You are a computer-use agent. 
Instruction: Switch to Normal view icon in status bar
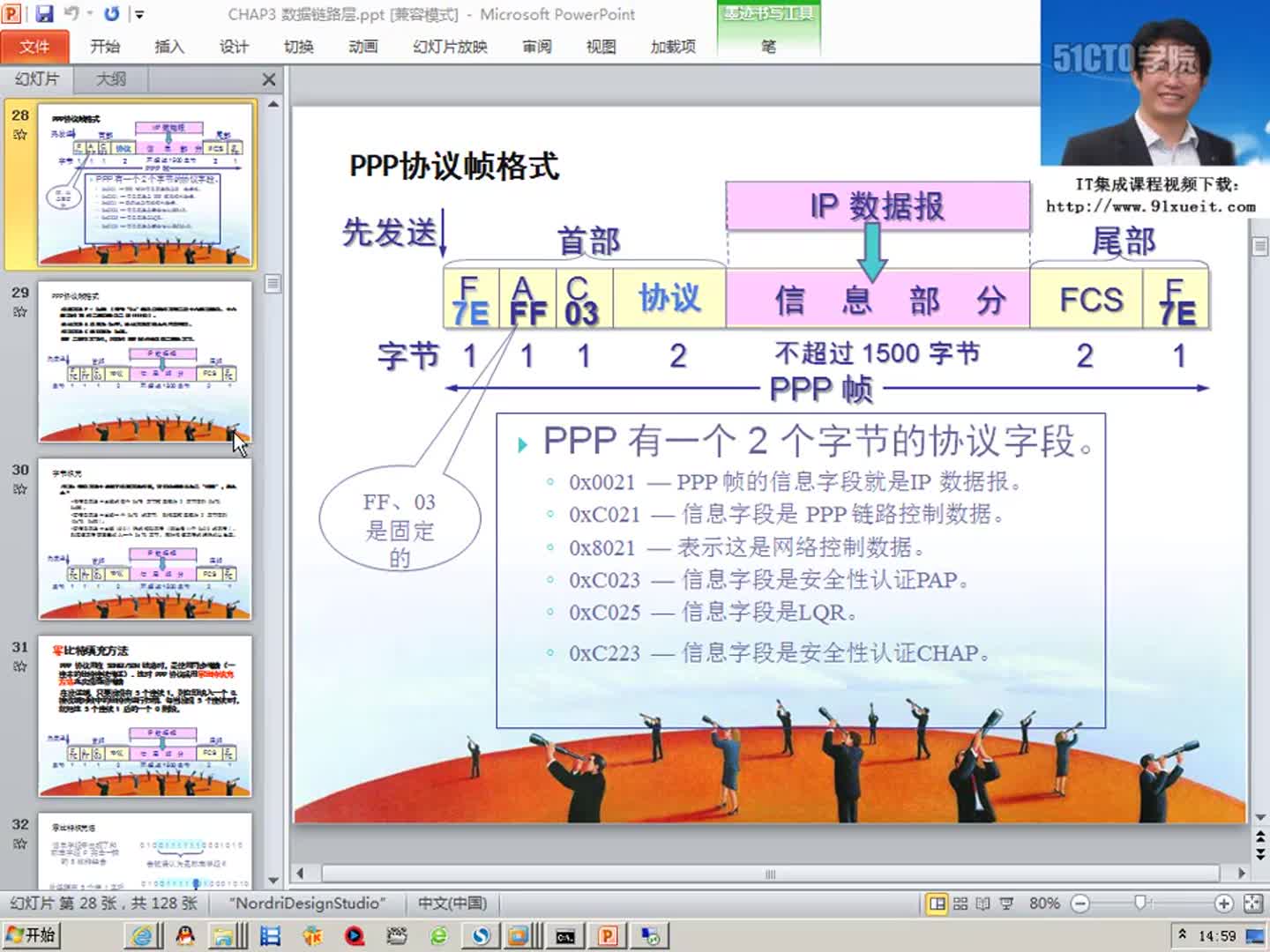coord(937,904)
